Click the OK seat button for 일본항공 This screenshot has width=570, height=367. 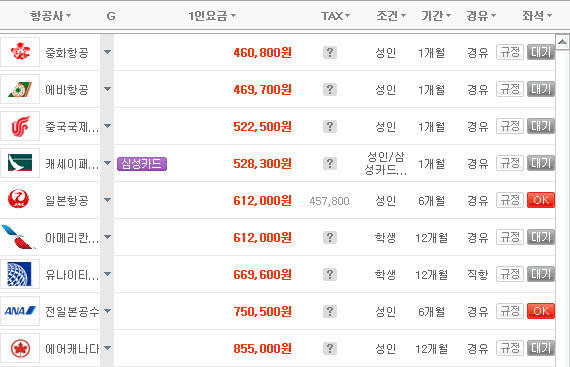(x=541, y=200)
